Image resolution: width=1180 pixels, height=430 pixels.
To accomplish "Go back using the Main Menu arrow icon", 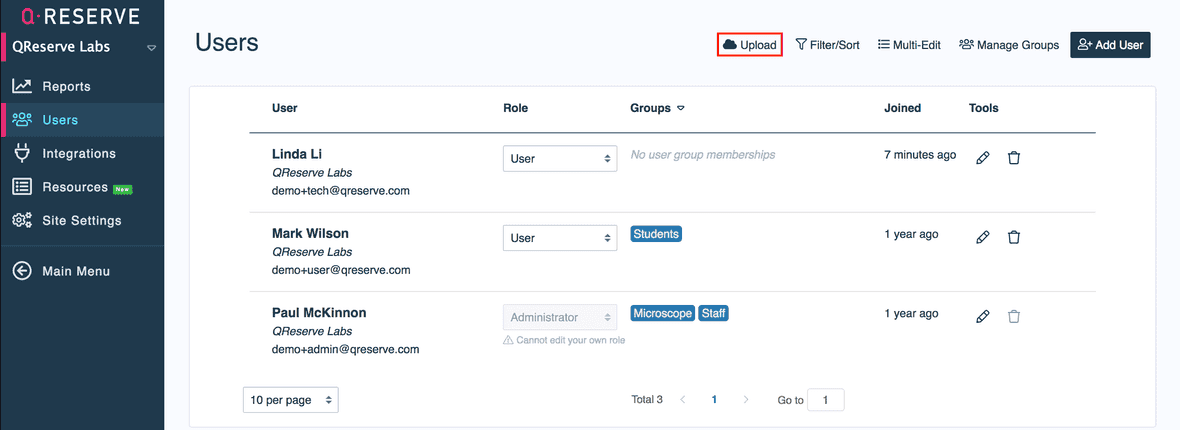I will pyautogui.click(x=21, y=271).
